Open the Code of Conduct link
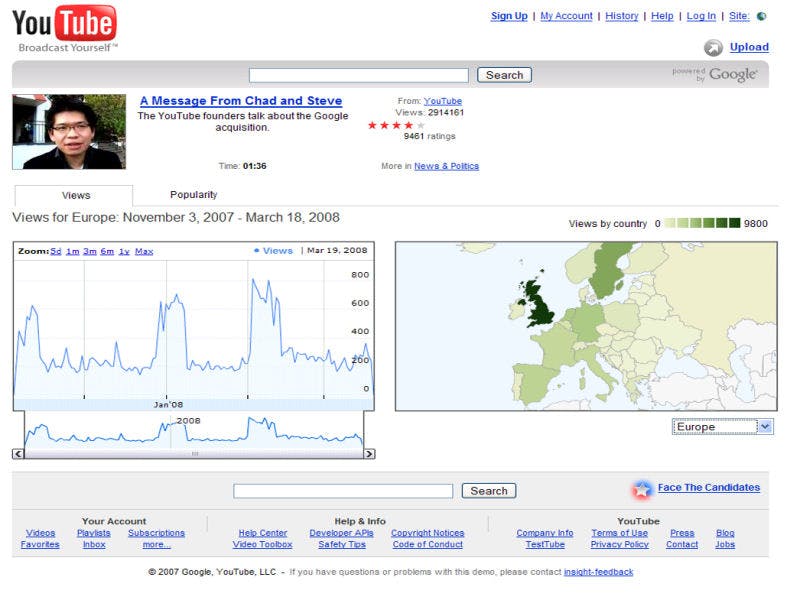Image resolution: width=800 pixels, height=600 pixels. 428,544
